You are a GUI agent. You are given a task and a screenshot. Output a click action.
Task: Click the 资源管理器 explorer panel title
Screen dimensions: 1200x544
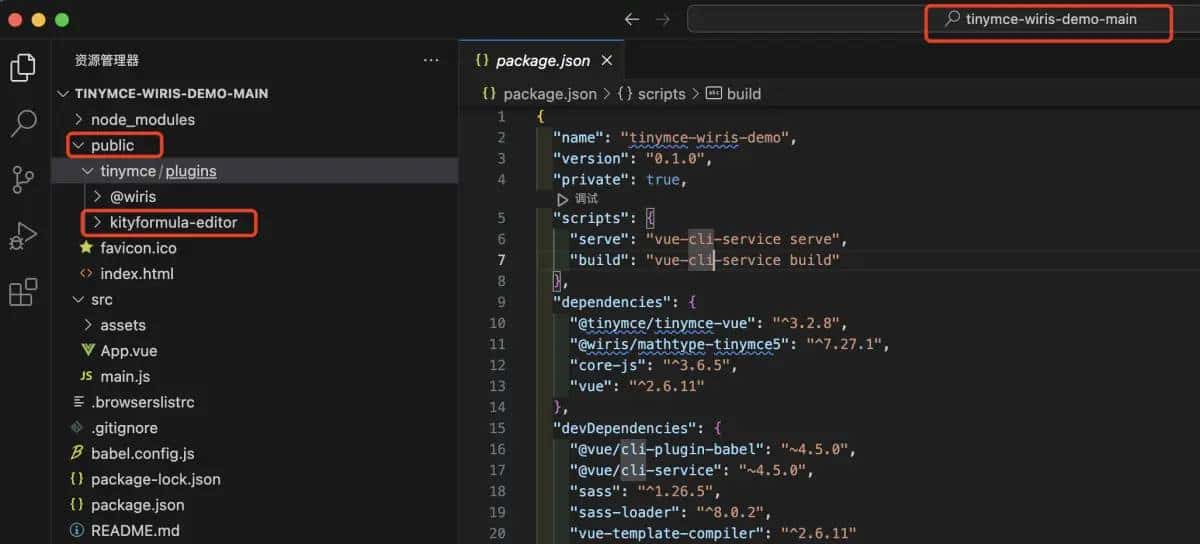click(x=107, y=60)
